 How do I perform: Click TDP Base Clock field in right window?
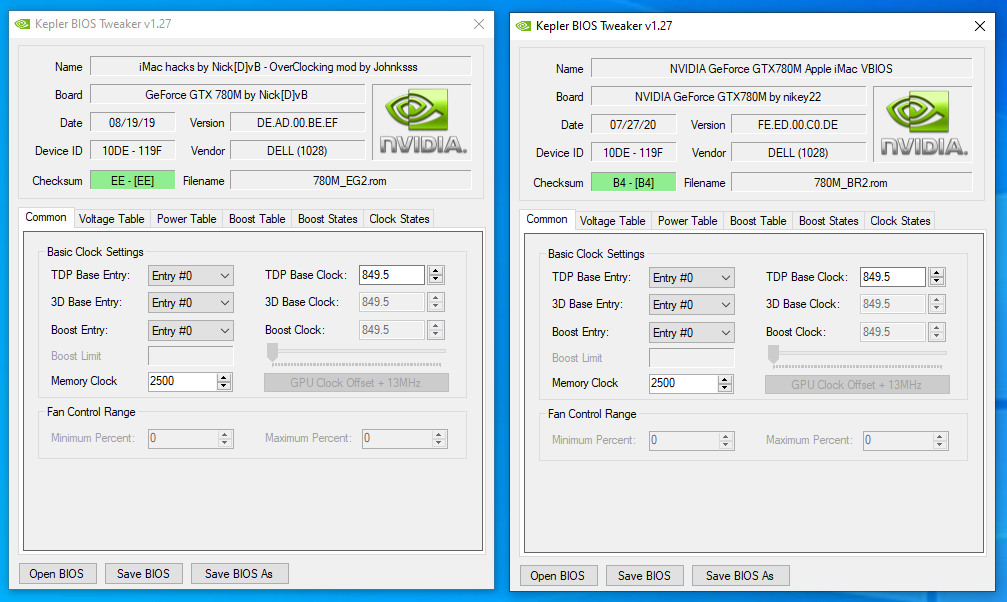(x=893, y=277)
